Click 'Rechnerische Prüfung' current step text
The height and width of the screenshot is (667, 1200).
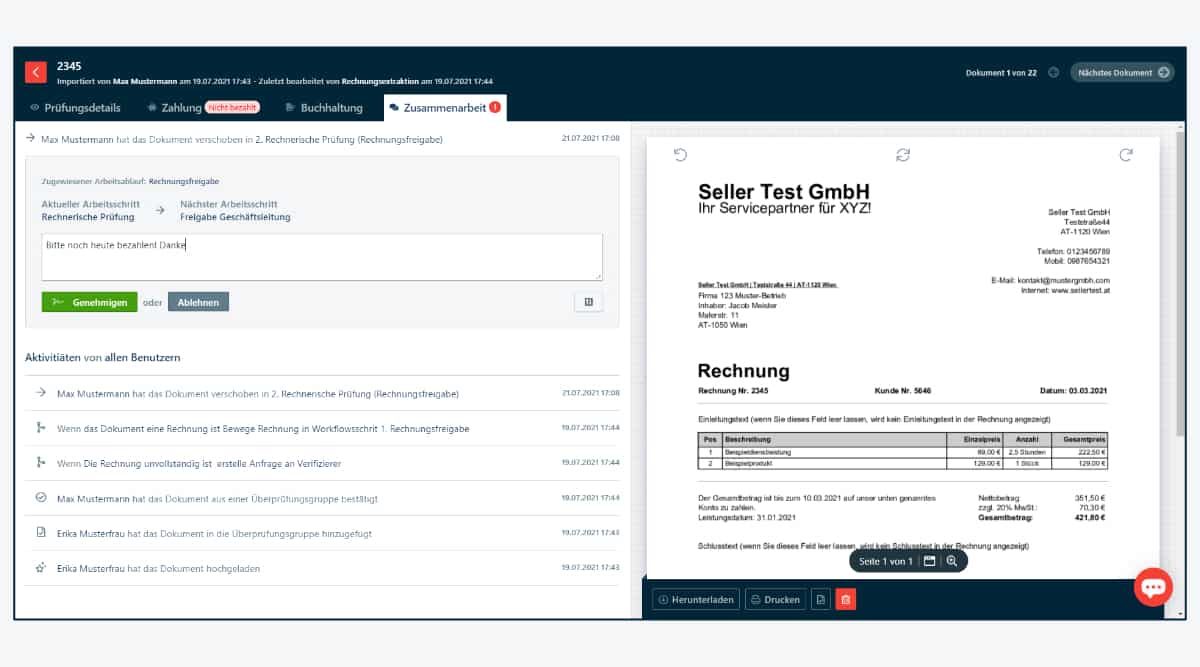[x=88, y=217]
